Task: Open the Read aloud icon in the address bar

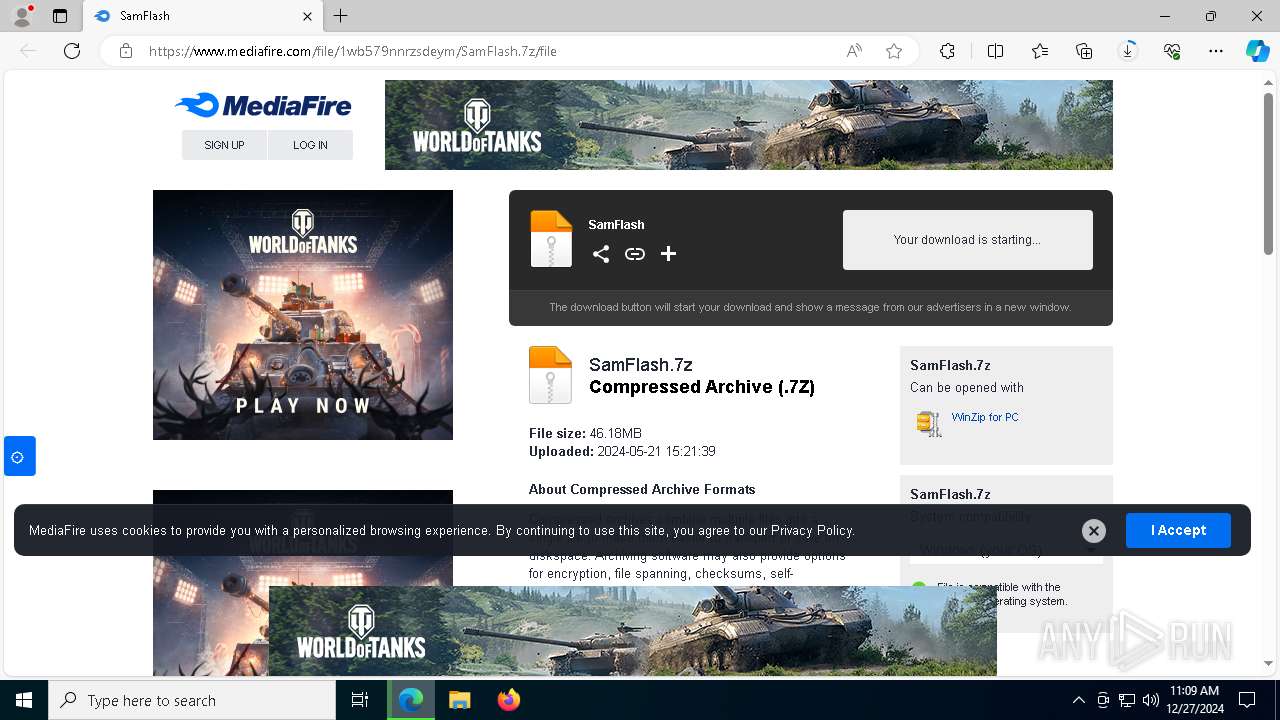Action: (854, 51)
